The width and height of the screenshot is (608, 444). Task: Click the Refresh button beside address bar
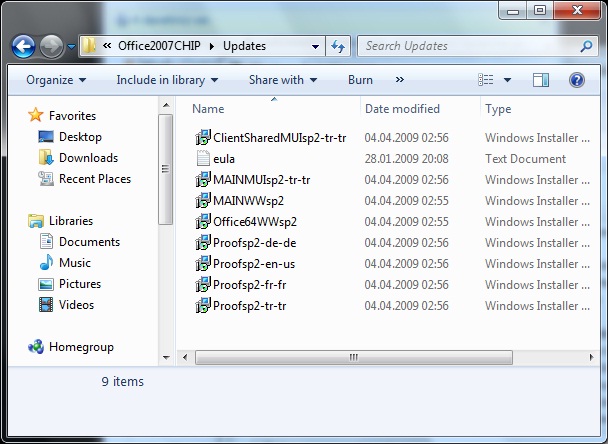click(x=338, y=46)
